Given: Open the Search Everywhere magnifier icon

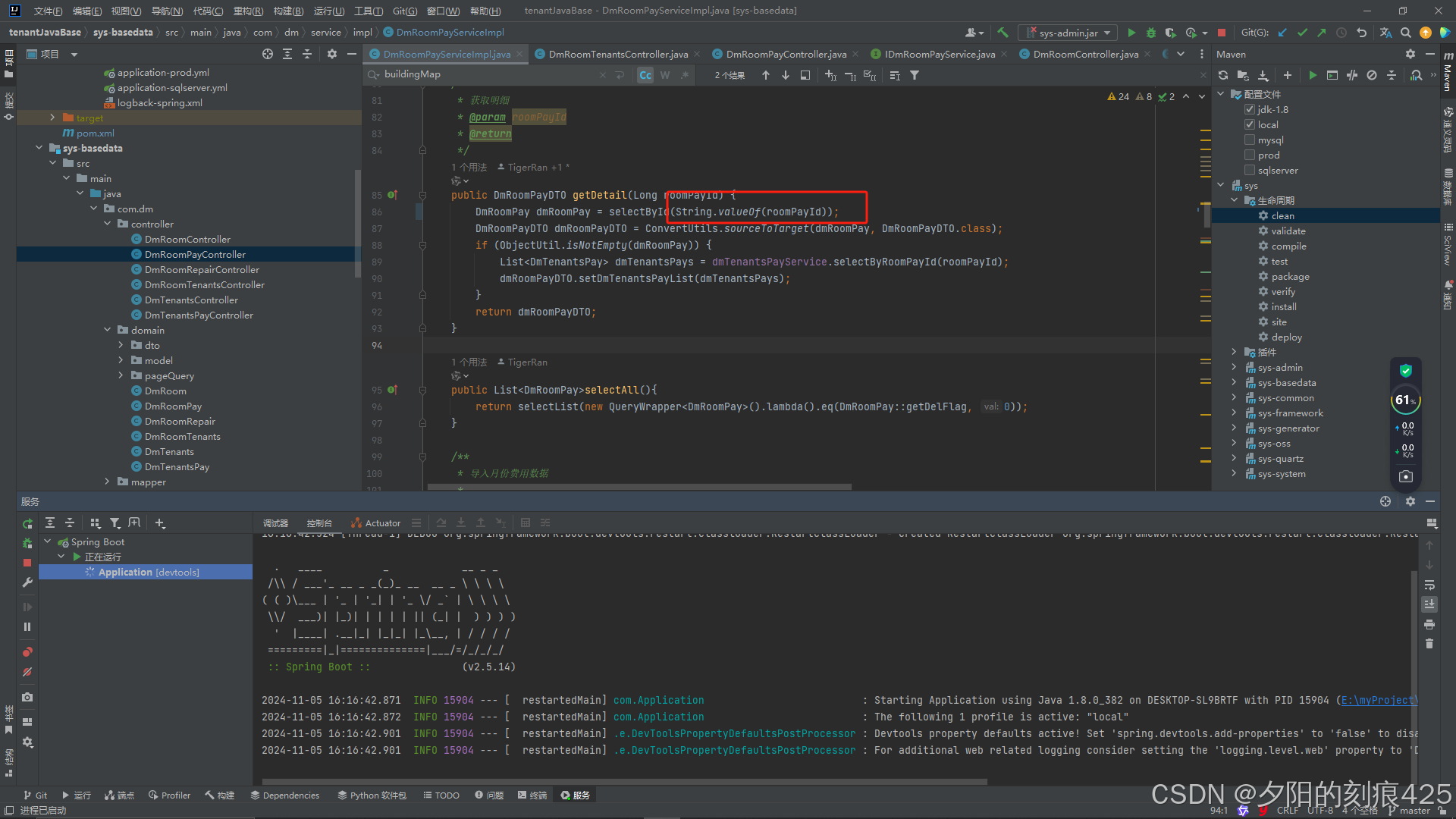Looking at the screenshot, I should (x=1405, y=33).
